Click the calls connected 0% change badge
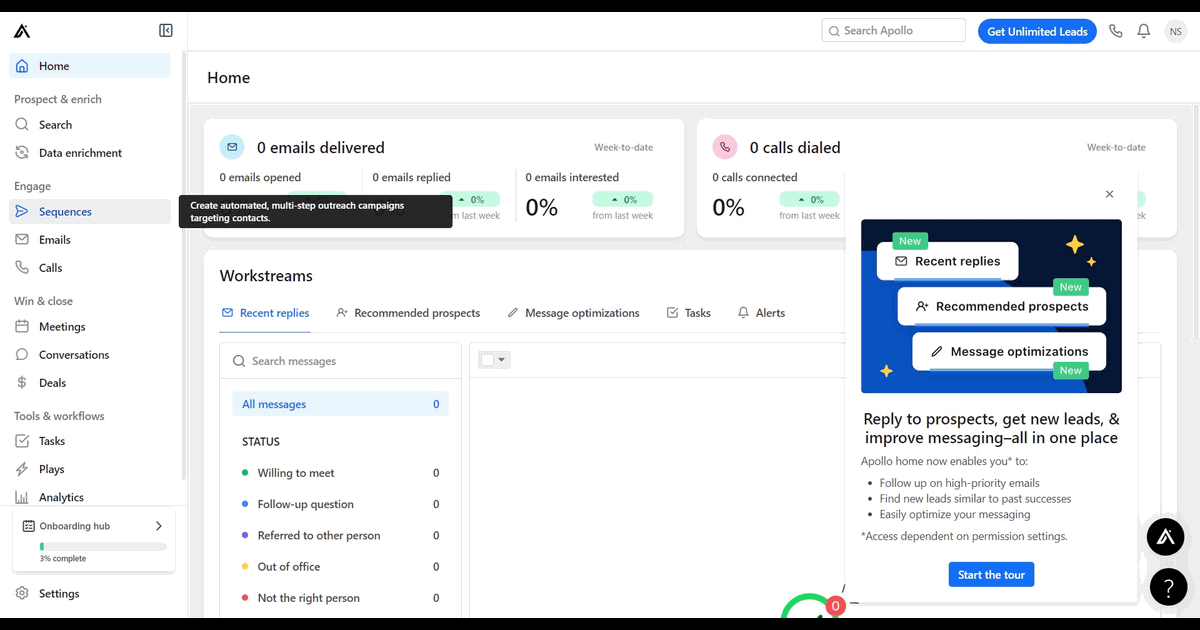Image resolution: width=1200 pixels, height=630 pixels. coord(809,199)
